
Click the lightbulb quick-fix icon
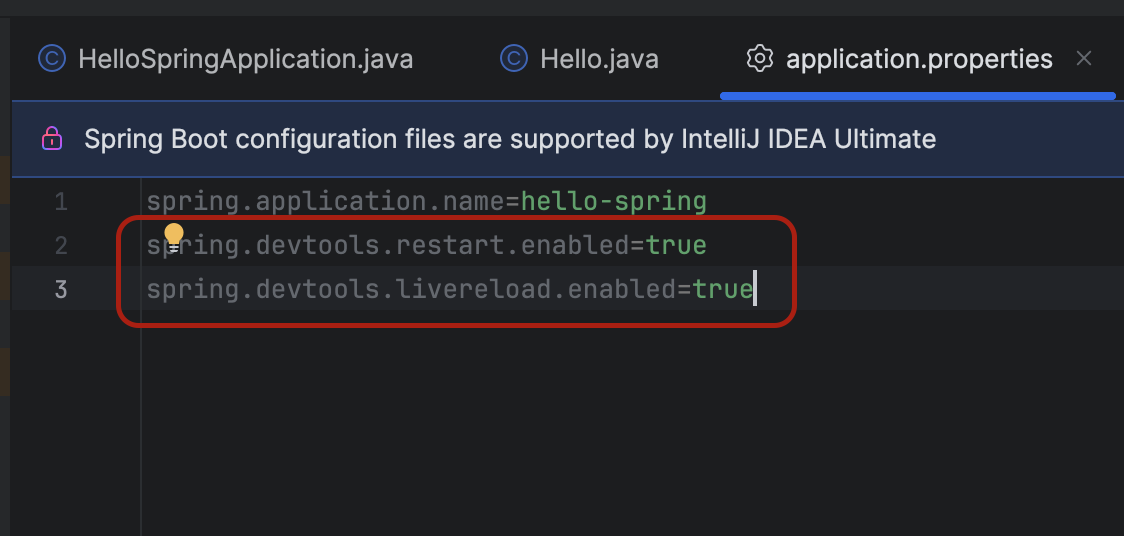[174, 238]
